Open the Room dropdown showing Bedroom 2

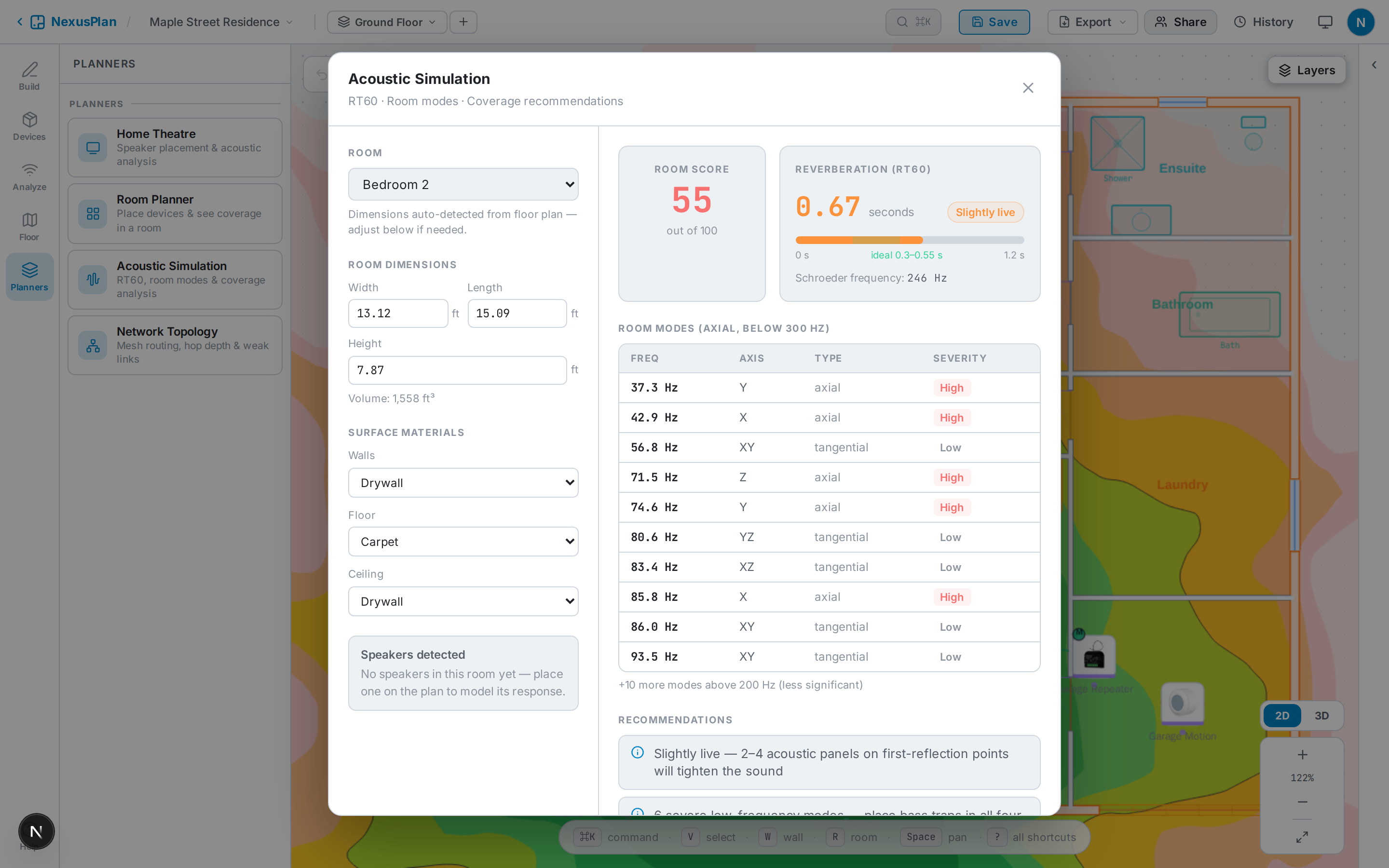pos(463,184)
